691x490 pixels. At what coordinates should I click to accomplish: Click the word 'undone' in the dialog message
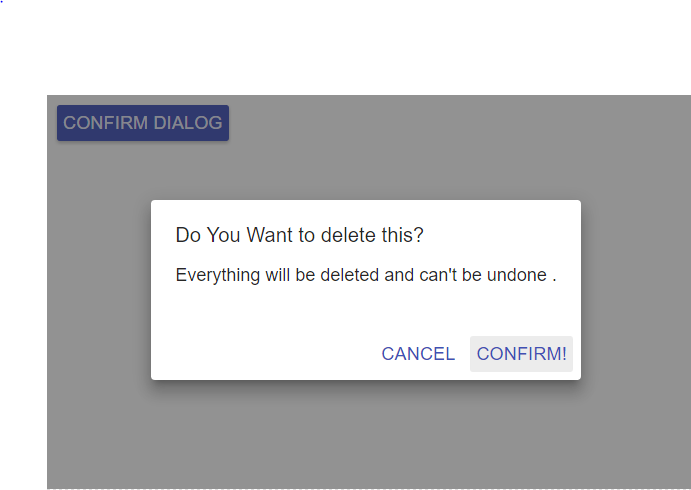(x=516, y=275)
